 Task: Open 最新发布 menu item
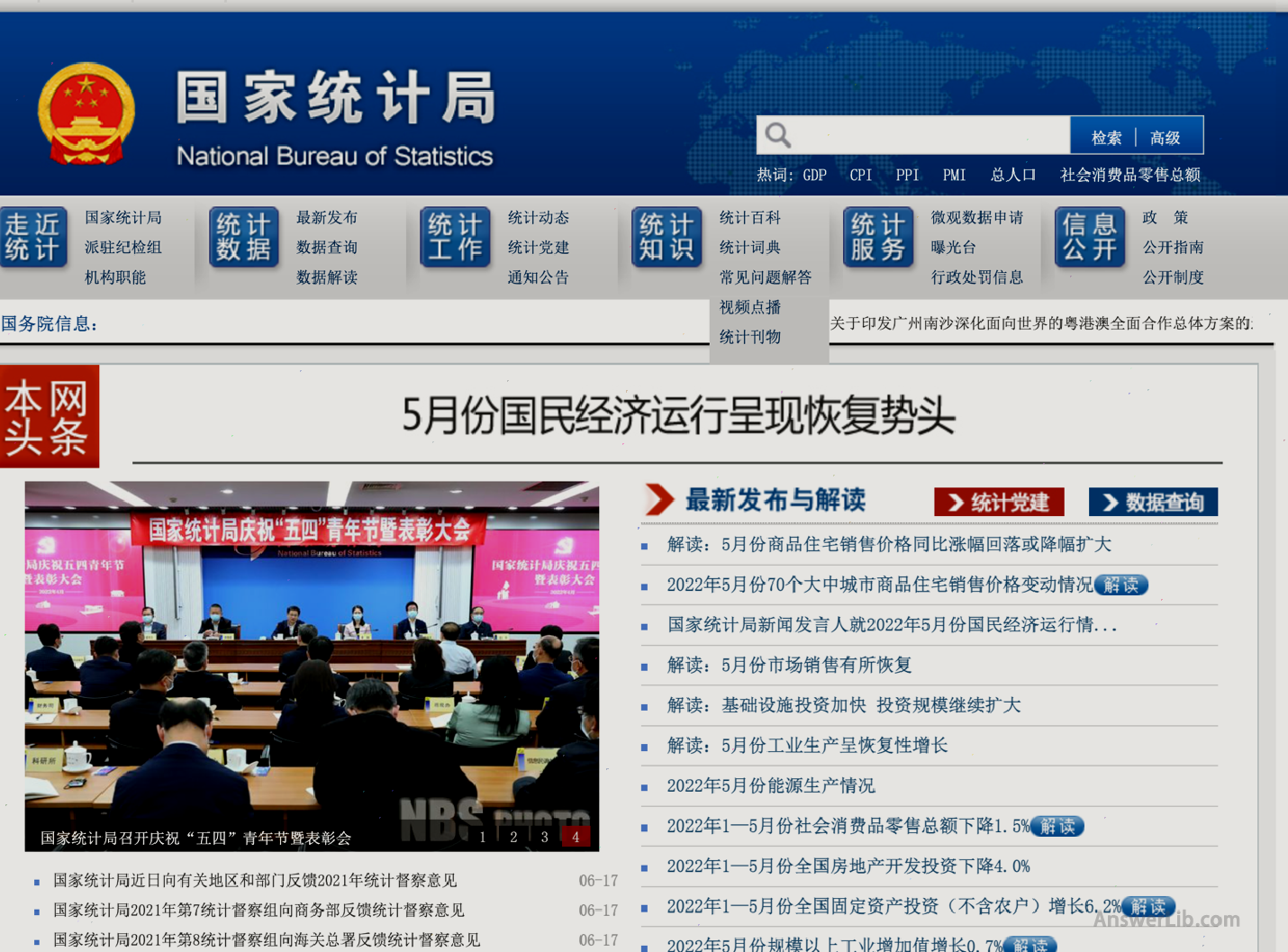click(x=327, y=217)
